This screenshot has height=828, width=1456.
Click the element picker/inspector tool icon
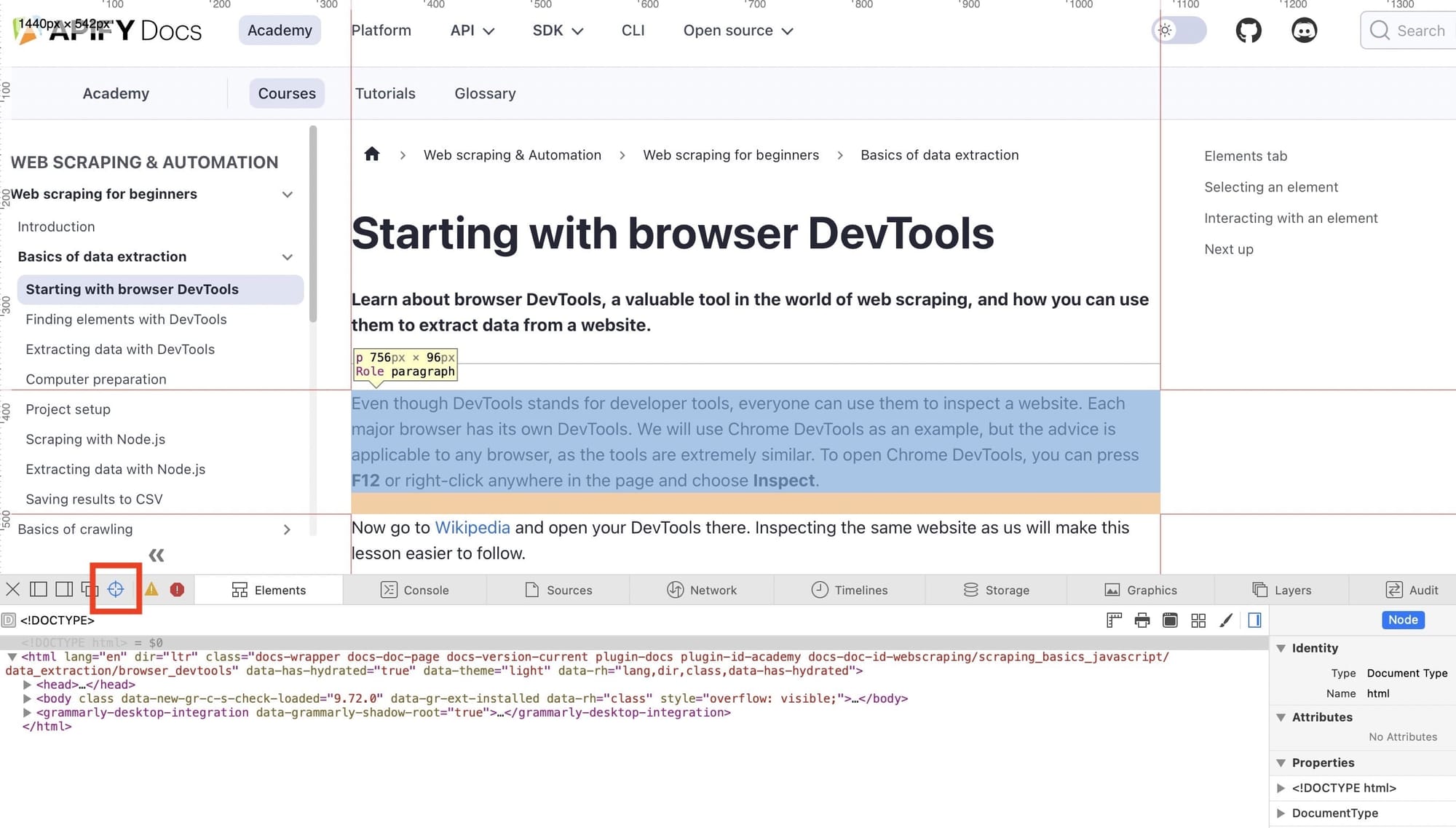coord(116,589)
